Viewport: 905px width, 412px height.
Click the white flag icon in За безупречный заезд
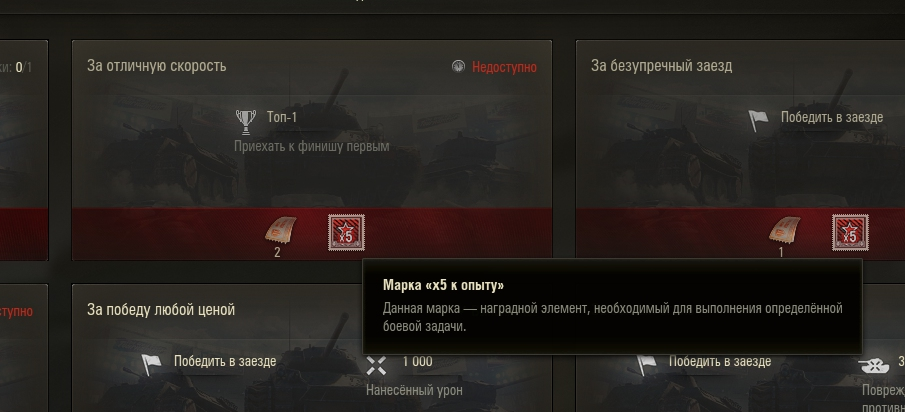point(758,121)
